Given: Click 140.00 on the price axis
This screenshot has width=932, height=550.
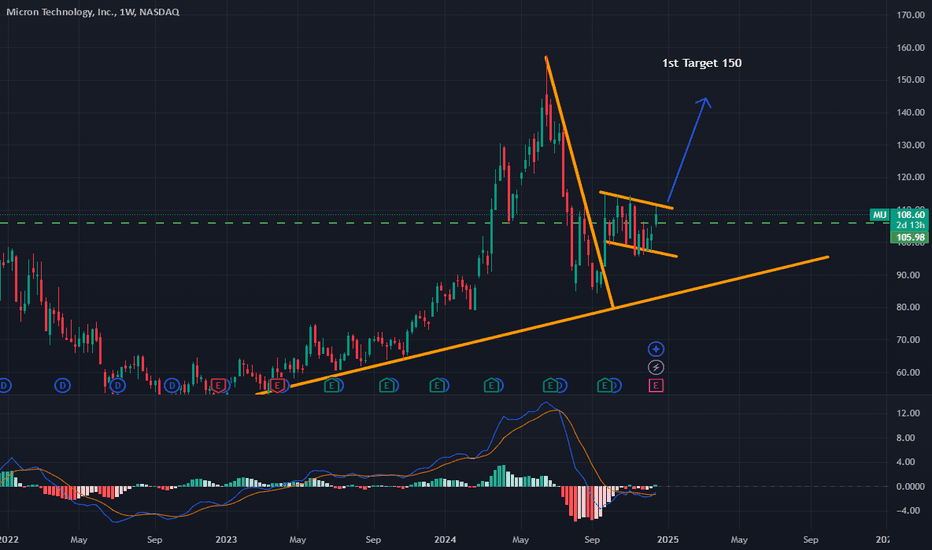Looking at the screenshot, I should click(x=910, y=112).
